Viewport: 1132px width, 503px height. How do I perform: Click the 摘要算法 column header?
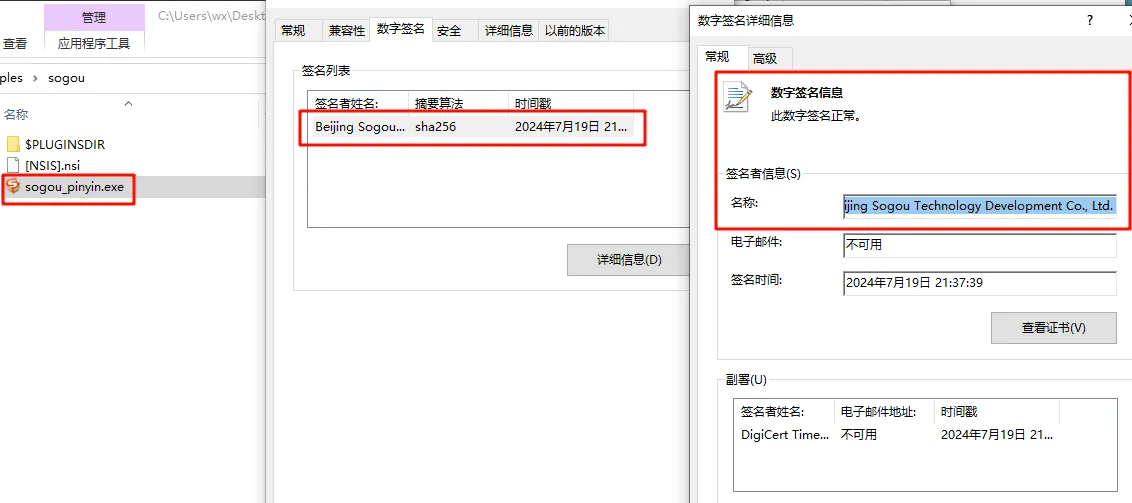click(x=458, y=104)
